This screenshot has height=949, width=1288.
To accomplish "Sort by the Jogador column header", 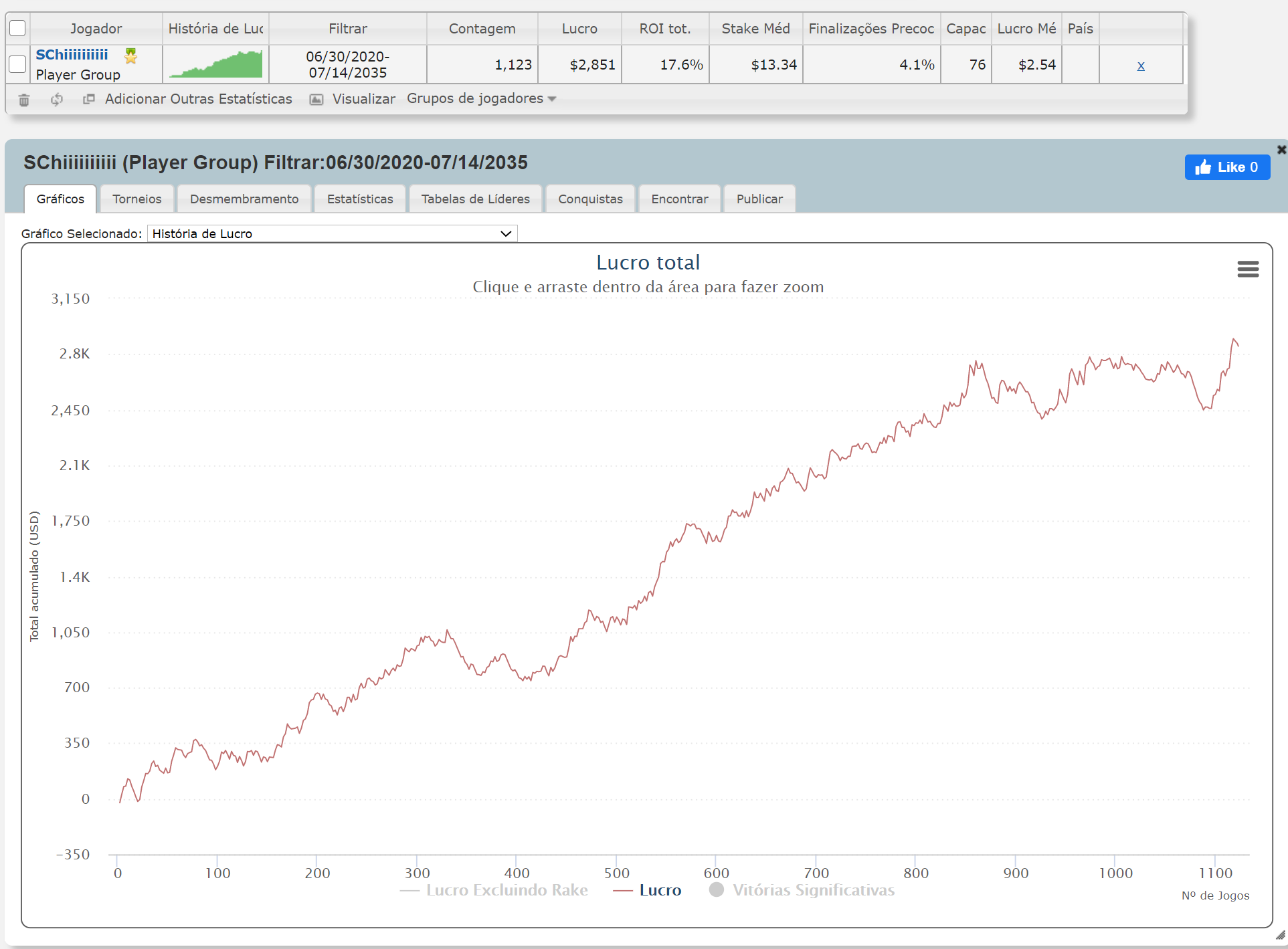I will click(96, 28).
